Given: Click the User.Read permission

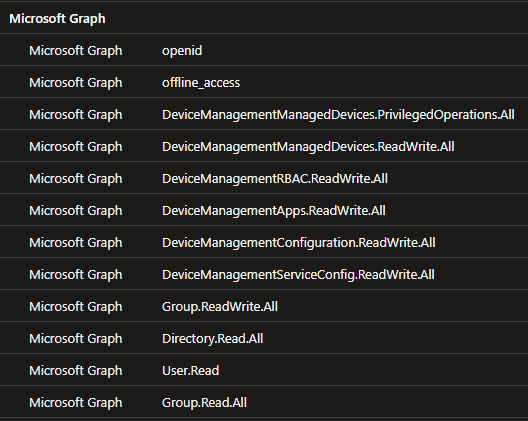Looking at the screenshot, I should point(191,370).
